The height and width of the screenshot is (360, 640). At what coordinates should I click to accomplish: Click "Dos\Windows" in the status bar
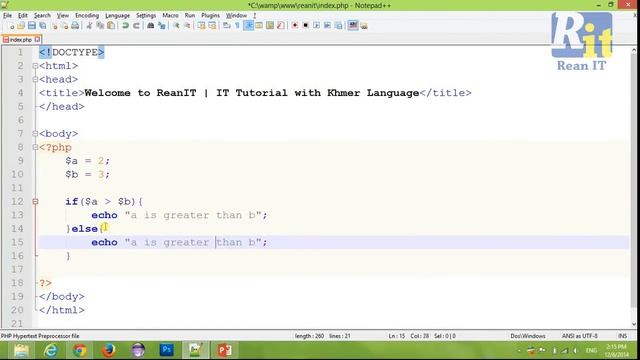(528, 336)
